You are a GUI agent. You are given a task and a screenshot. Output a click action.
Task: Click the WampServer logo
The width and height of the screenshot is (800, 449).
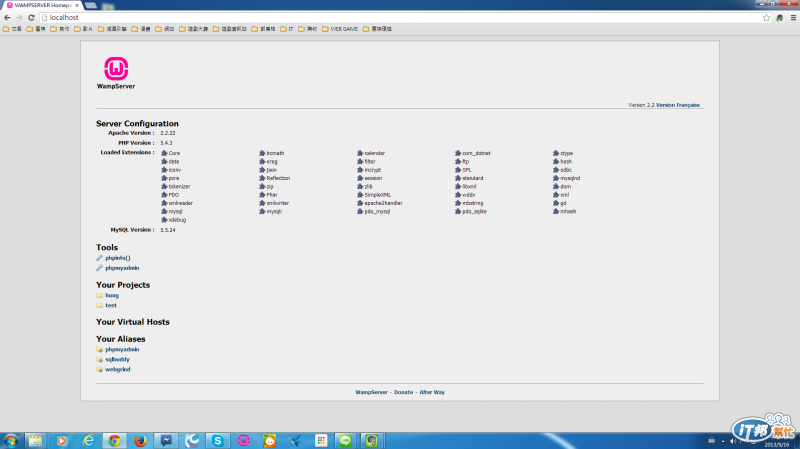116,73
